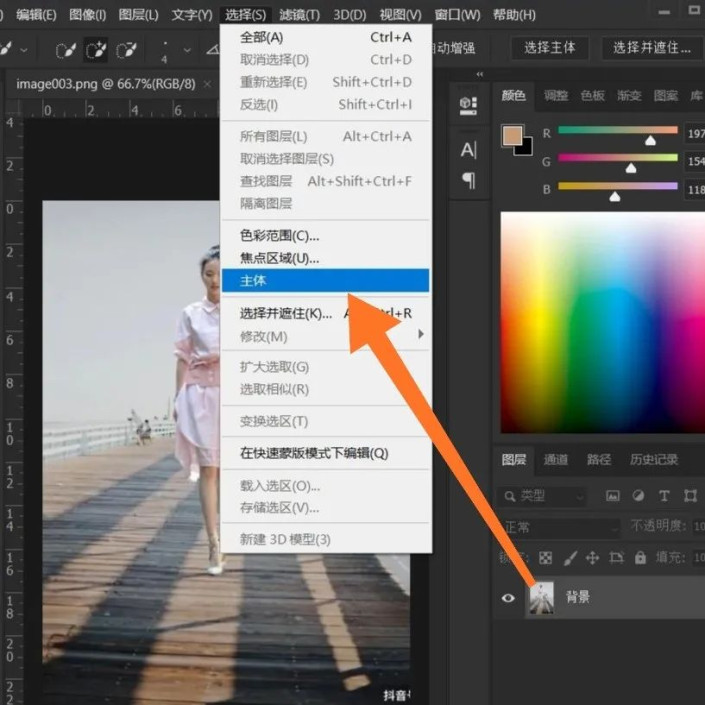Filter layers by shape layer icon
Viewport: 705px width, 705px height.
tap(690, 496)
